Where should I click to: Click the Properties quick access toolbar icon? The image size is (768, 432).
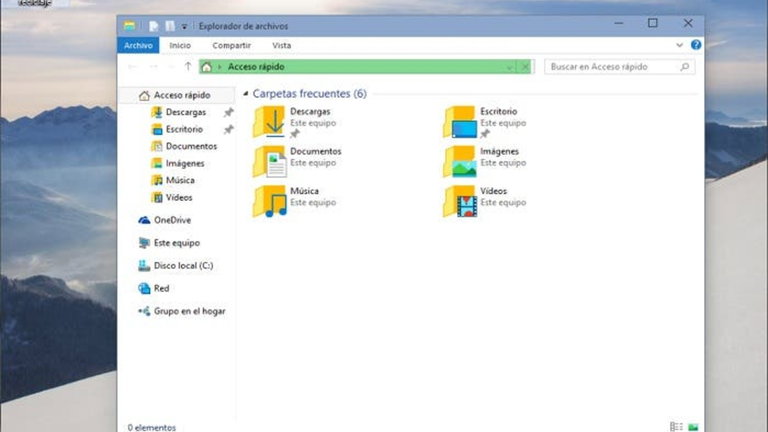click(153, 26)
